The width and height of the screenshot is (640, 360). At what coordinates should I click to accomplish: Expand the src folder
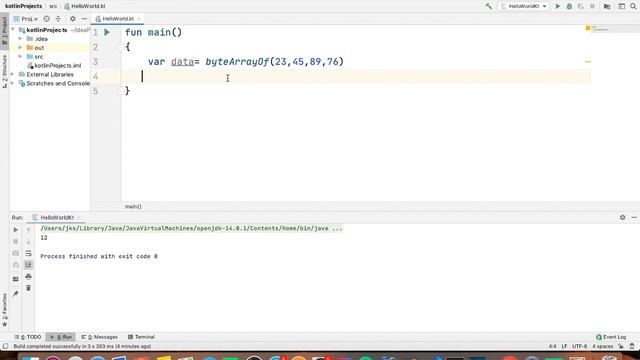click(20, 57)
